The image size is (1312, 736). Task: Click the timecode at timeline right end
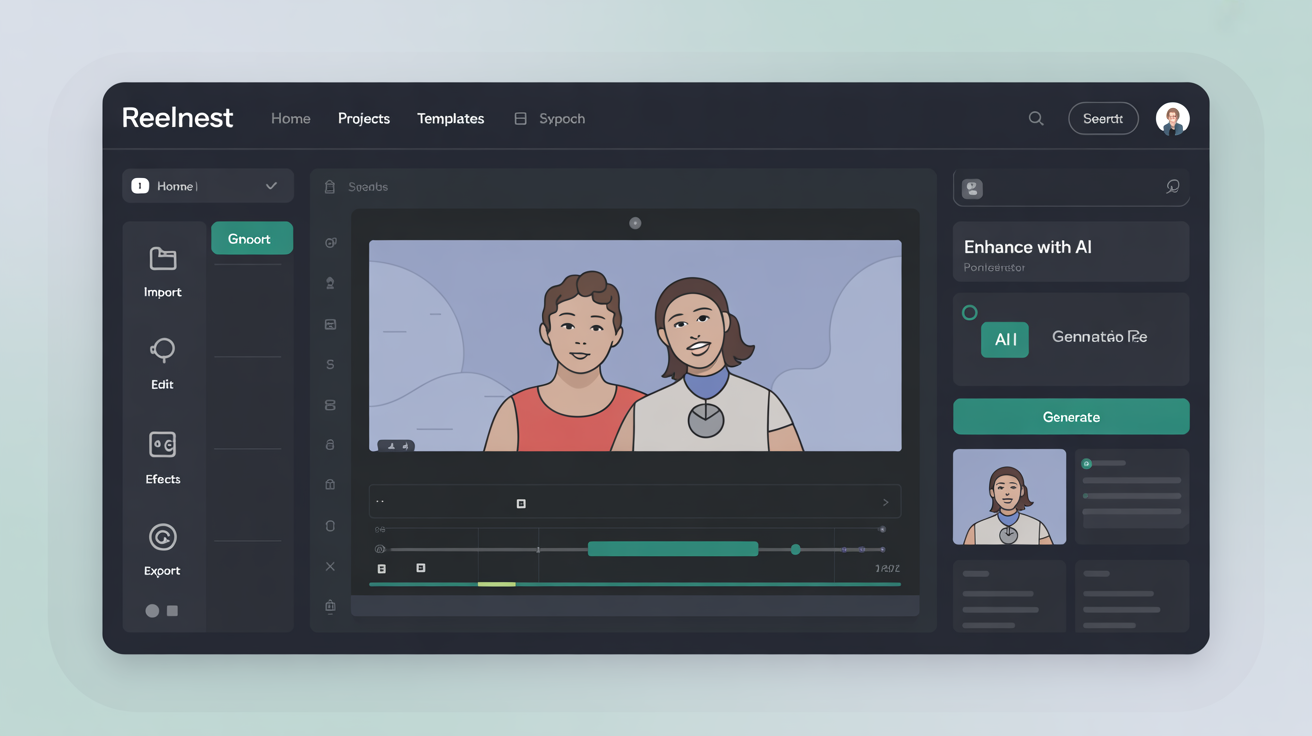click(887, 568)
